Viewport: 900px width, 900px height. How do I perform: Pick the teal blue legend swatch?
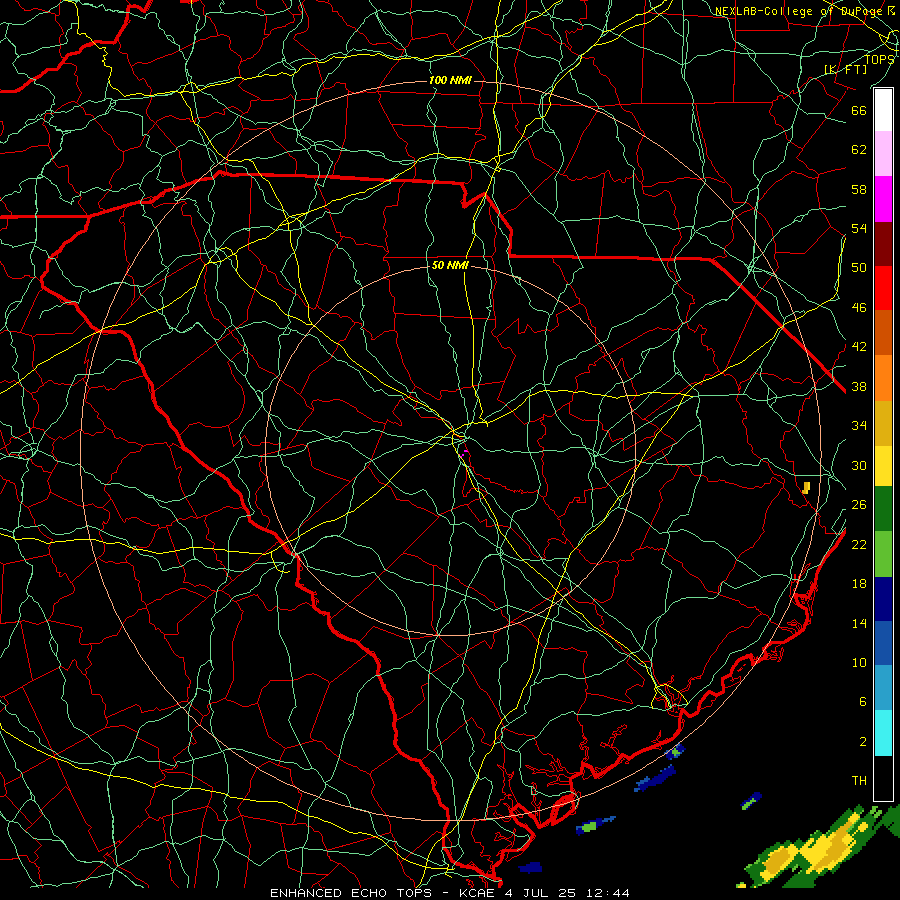coord(883,688)
